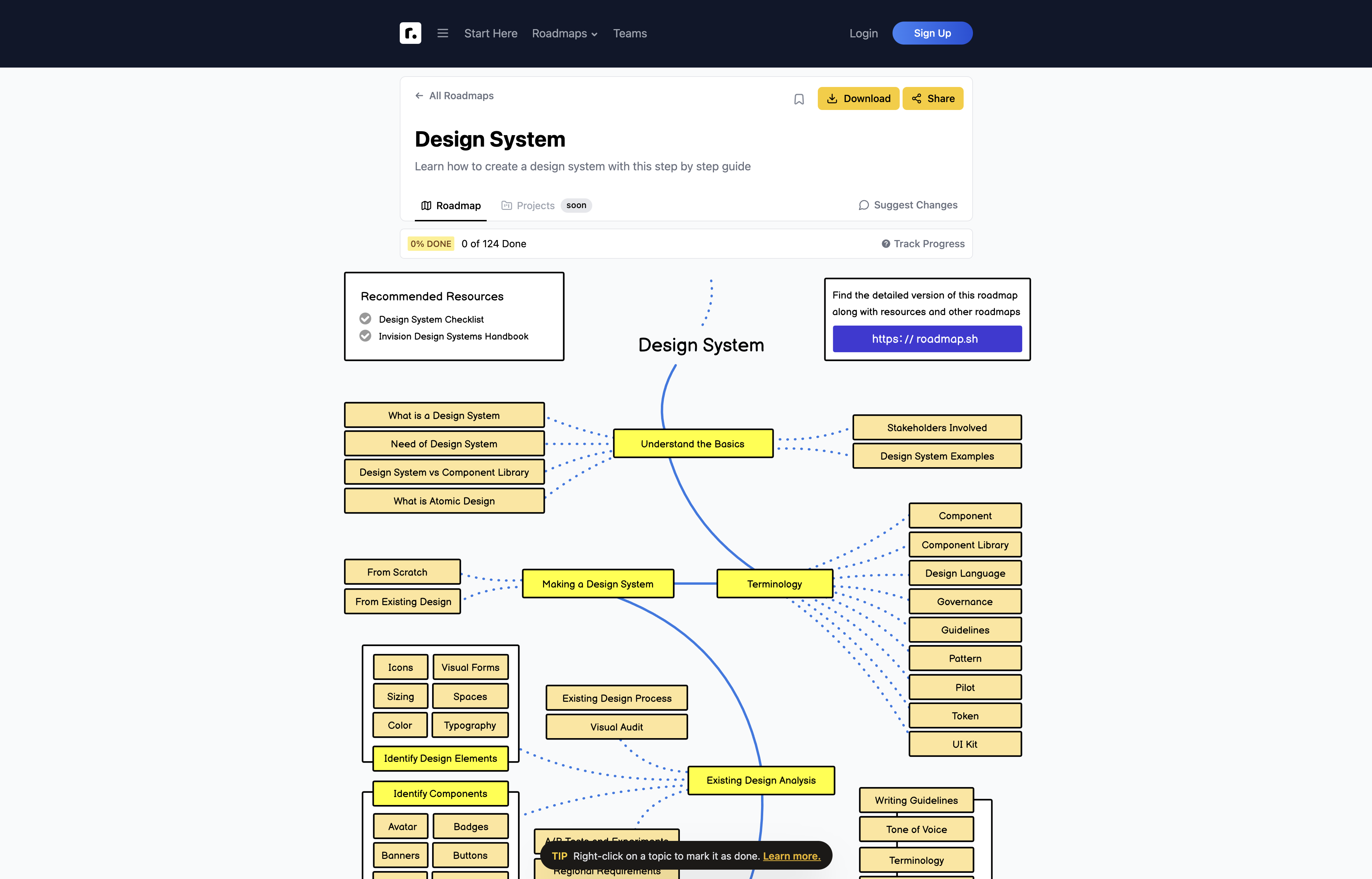Enable Track Progress for this roadmap
1372x879 pixels.
922,243
